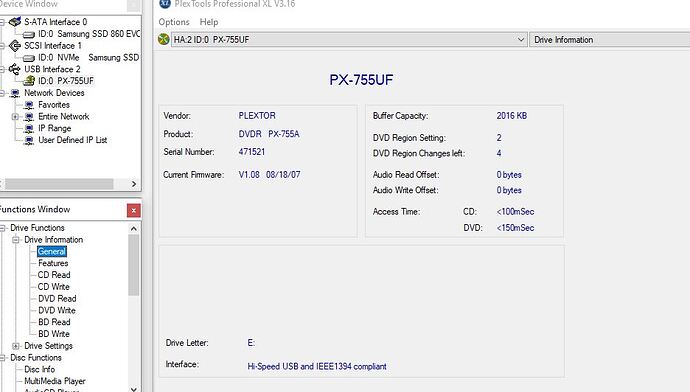Screen dimensions: 690x392
Task: Open the Help menu
Action: (x=209, y=22)
